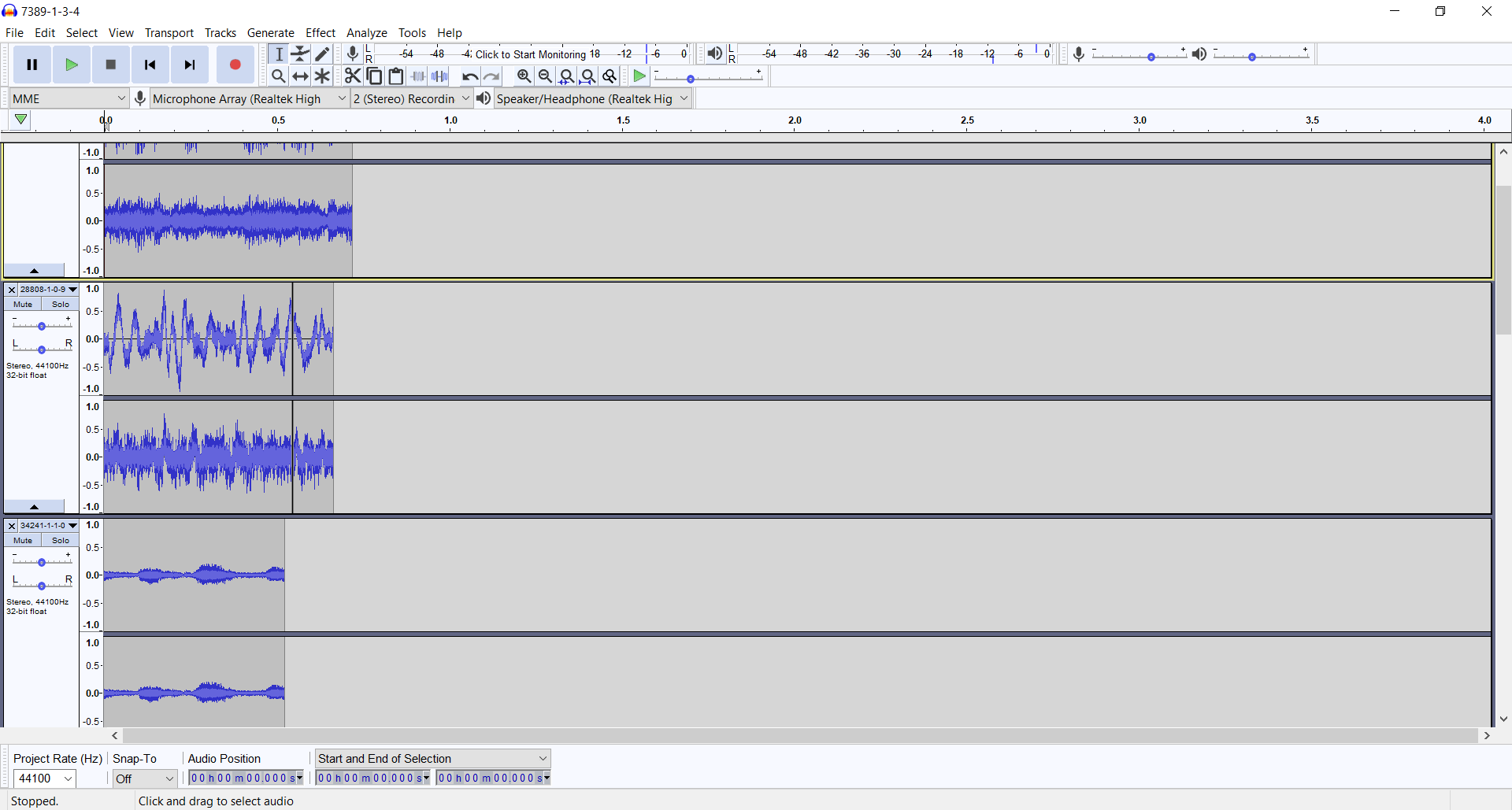Solo track 34241-1-1-0
1512x810 pixels.
coord(61,541)
